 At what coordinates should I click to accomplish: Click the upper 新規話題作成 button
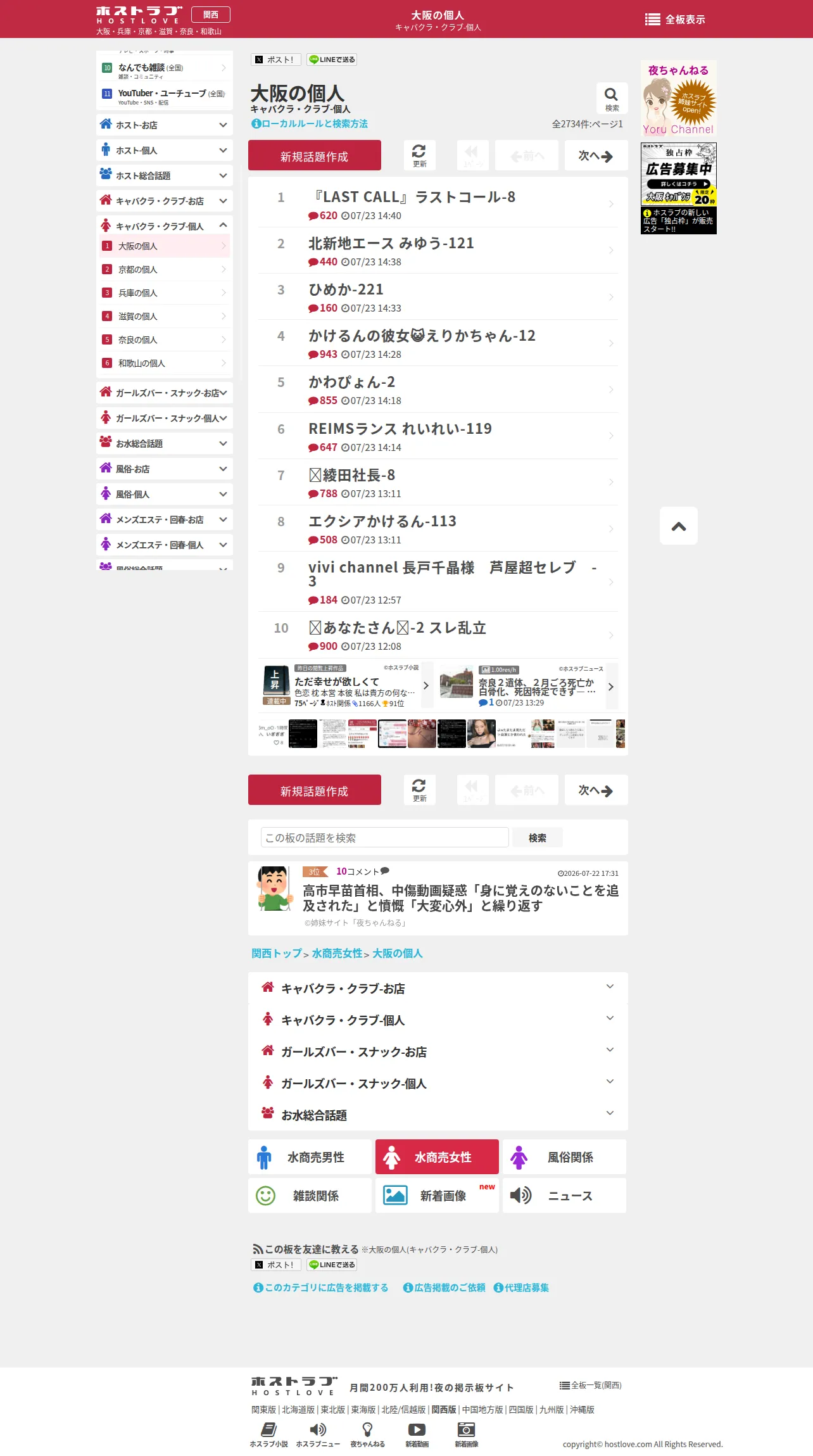(315, 155)
